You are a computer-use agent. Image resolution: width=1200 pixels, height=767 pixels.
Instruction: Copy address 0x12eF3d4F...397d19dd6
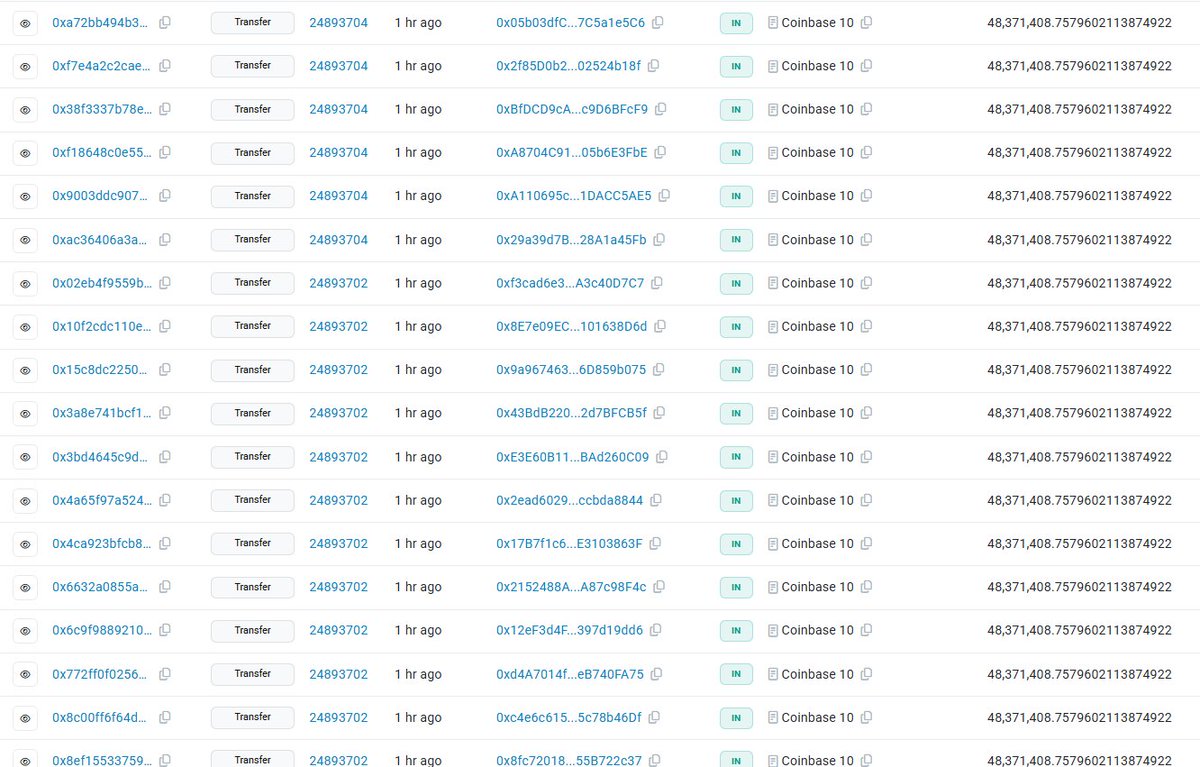point(656,631)
